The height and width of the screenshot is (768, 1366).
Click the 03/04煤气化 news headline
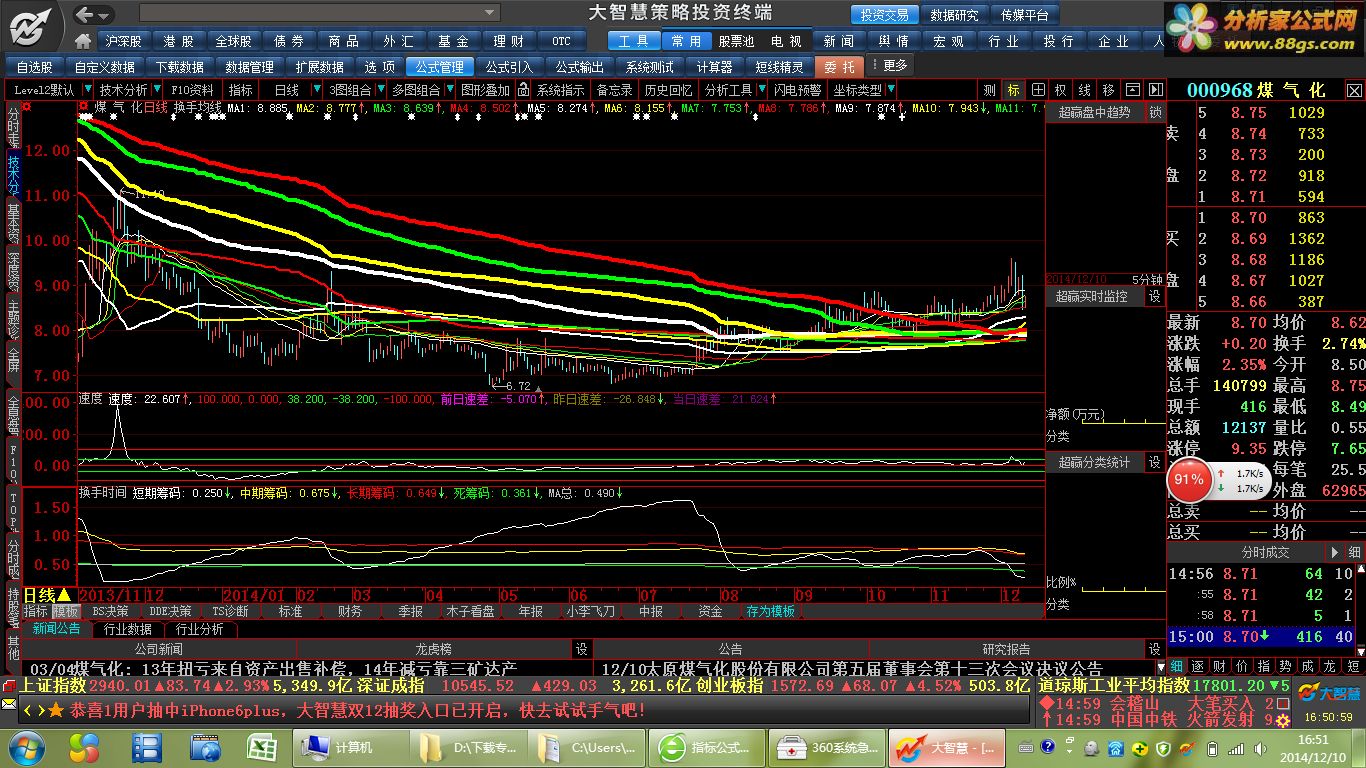[x=273, y=668]
